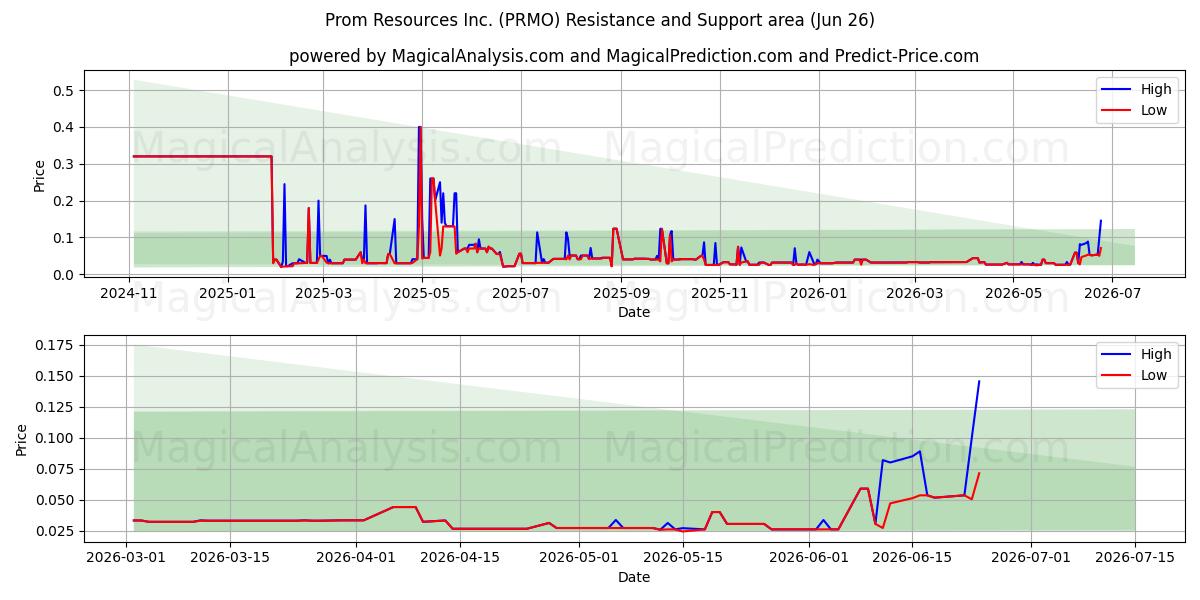Click the '2025-05' x-axis label in top chart
This screenshot has width=1200, height=600.
pos(422,293)
